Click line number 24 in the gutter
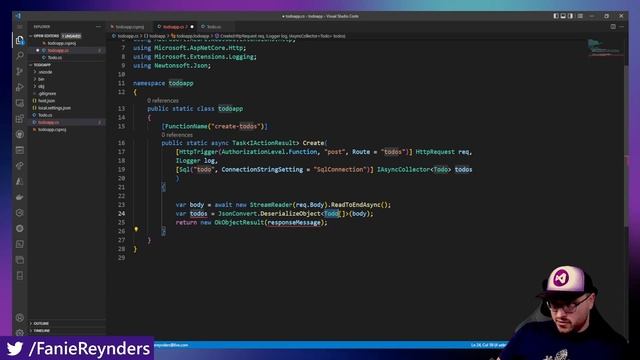640x360 pixels. (x=122, y=214)
